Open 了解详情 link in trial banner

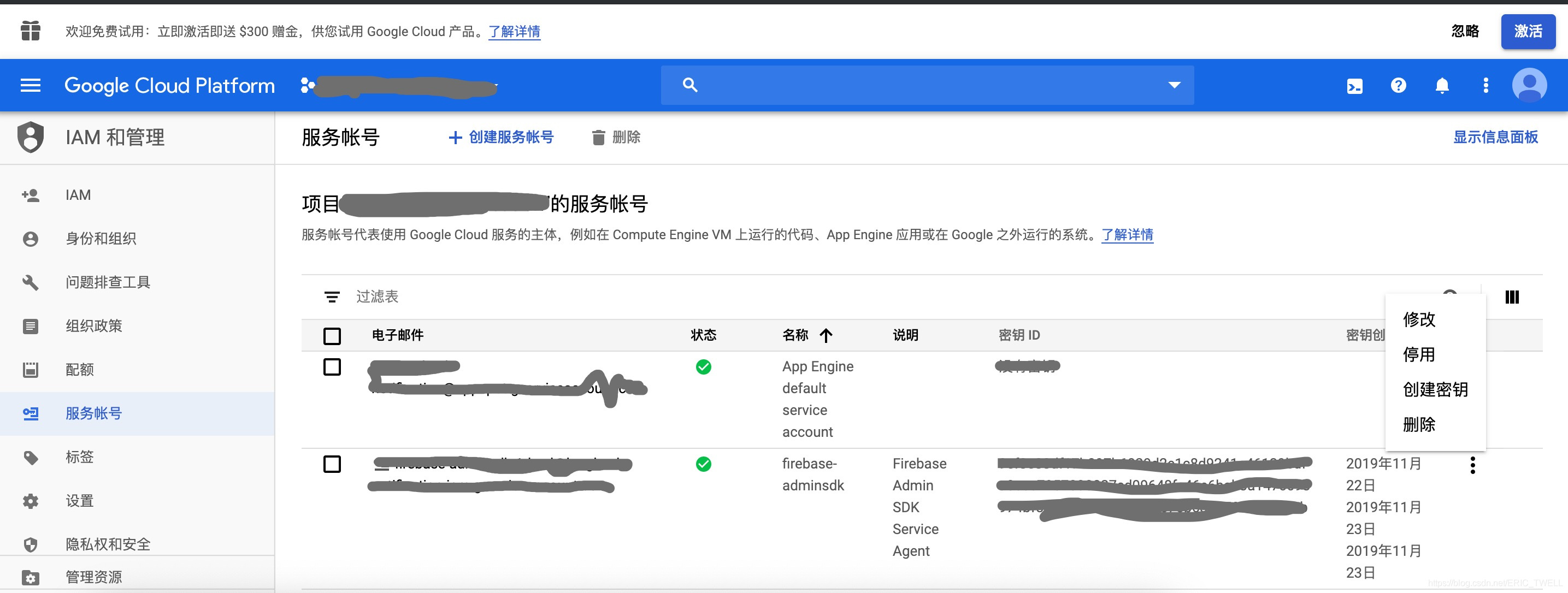point(514,32)
